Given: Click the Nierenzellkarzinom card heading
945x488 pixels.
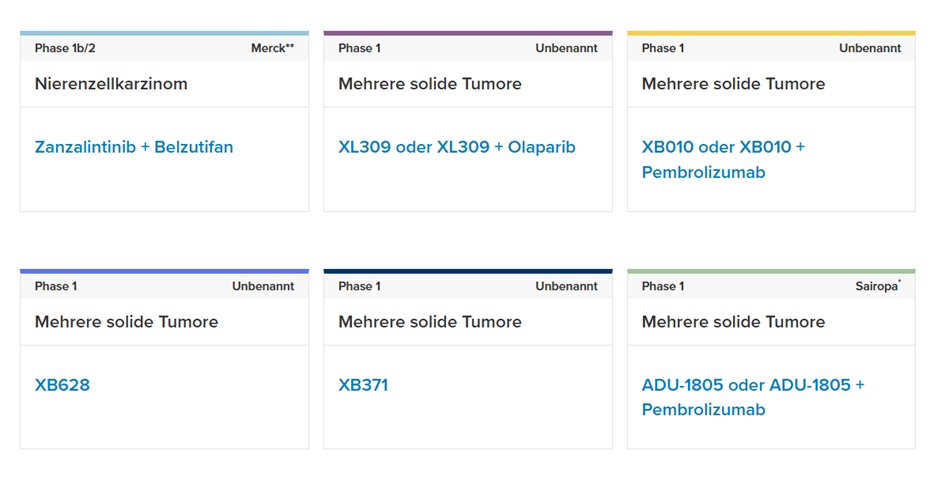Looking at the screenshot, I should (111, 84).
